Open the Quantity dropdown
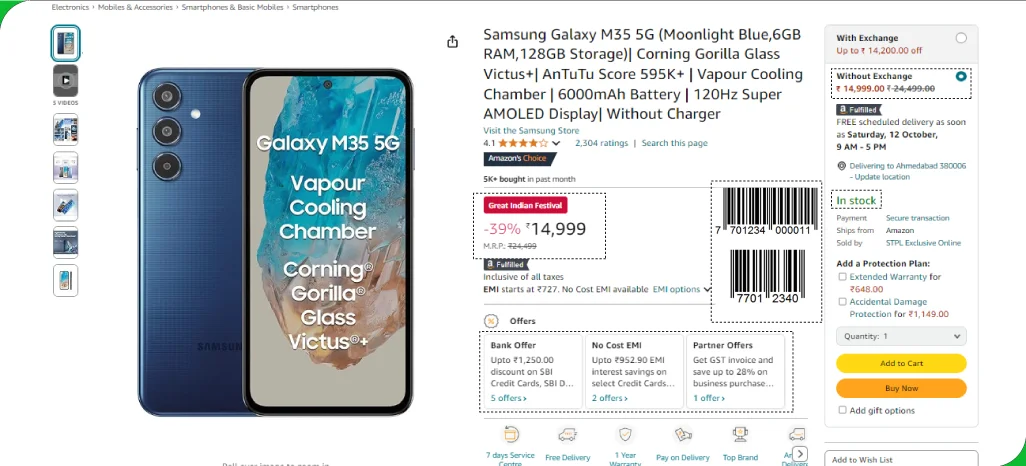 coord(901,337)
